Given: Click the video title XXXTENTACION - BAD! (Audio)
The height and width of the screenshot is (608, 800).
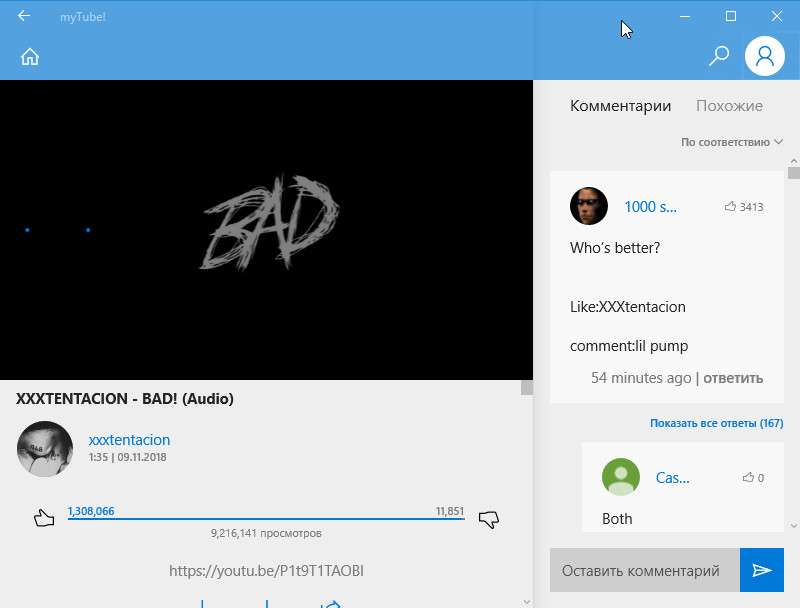Looking at the screenshot, I should pyautogui.click(x=124, y=398).
